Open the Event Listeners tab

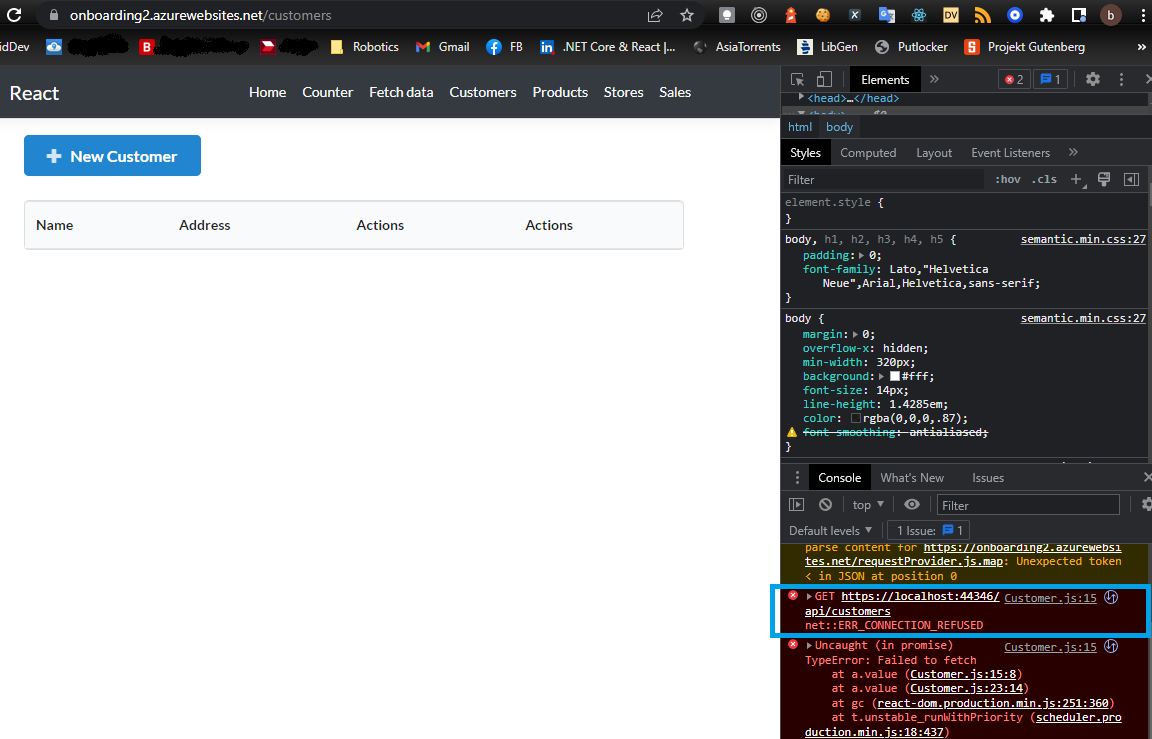click(1010, 153)
